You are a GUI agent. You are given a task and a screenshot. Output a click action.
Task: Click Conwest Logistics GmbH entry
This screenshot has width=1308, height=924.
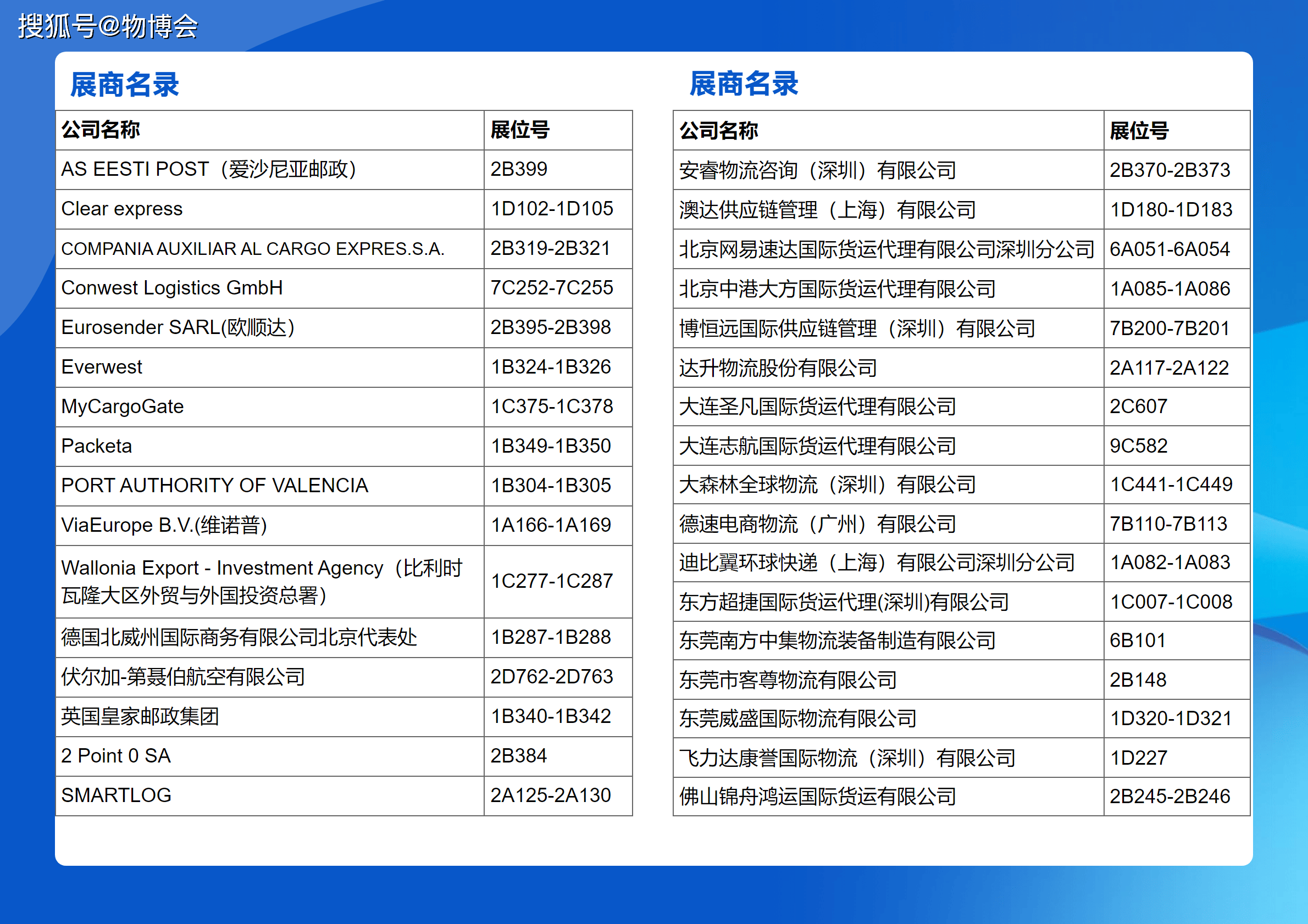(x=172, y=288)
